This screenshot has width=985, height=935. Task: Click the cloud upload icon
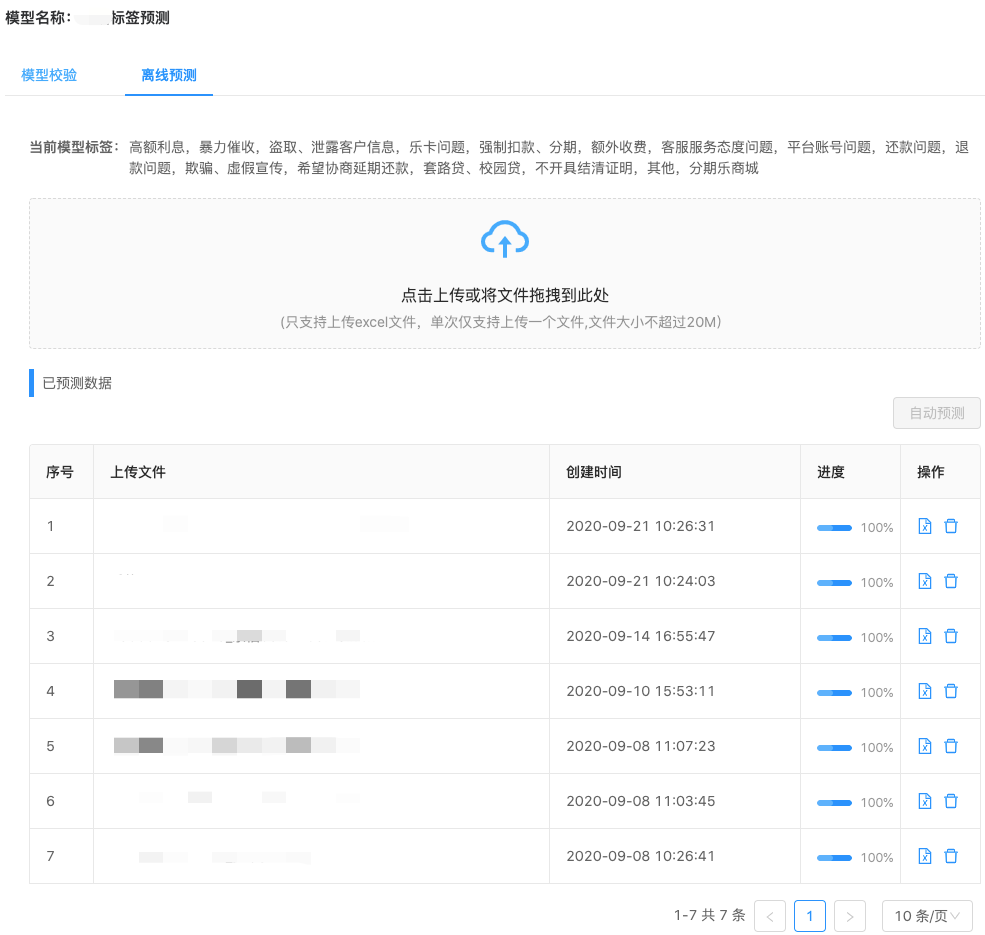[x=504, y=239]
